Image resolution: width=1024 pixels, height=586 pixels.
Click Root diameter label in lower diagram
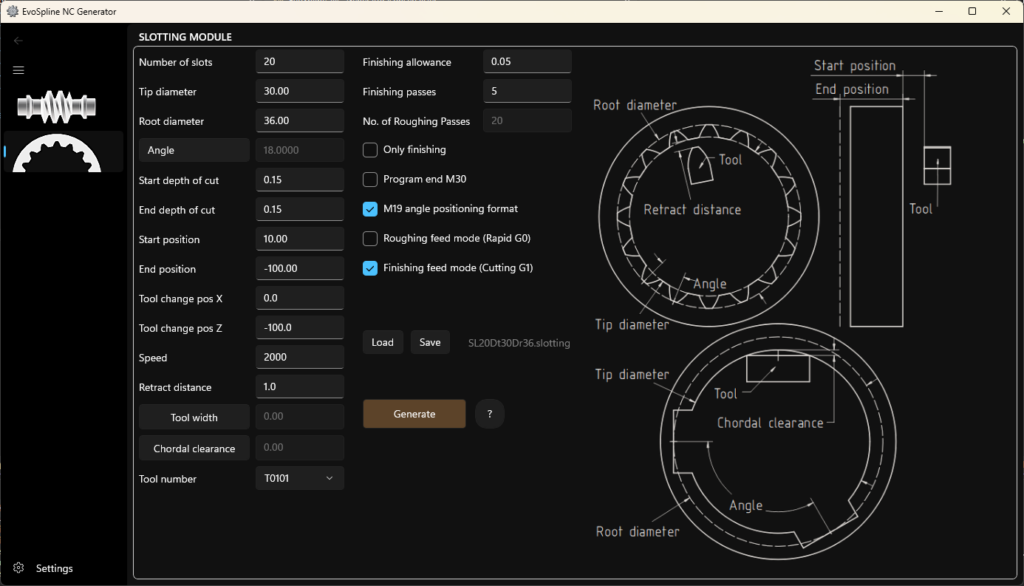pos(637,532)
